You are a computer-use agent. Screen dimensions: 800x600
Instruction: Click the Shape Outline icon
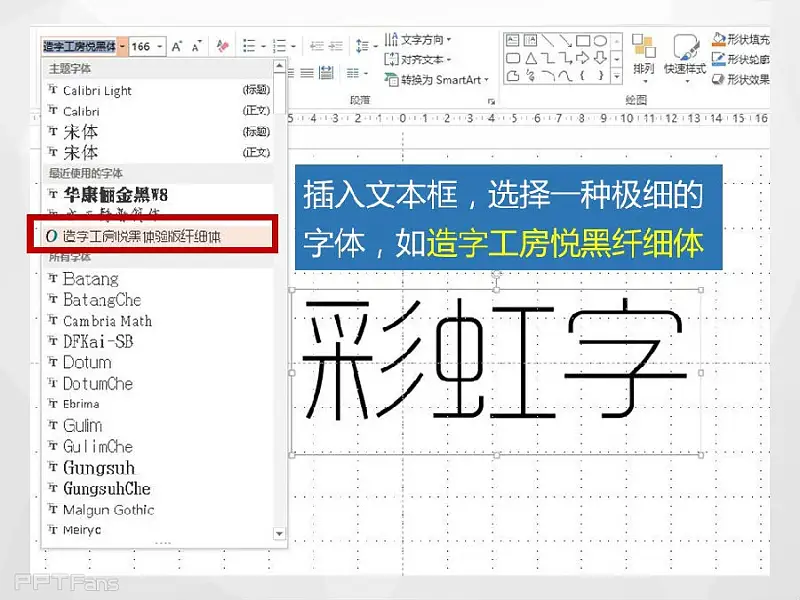click(719, 60)
